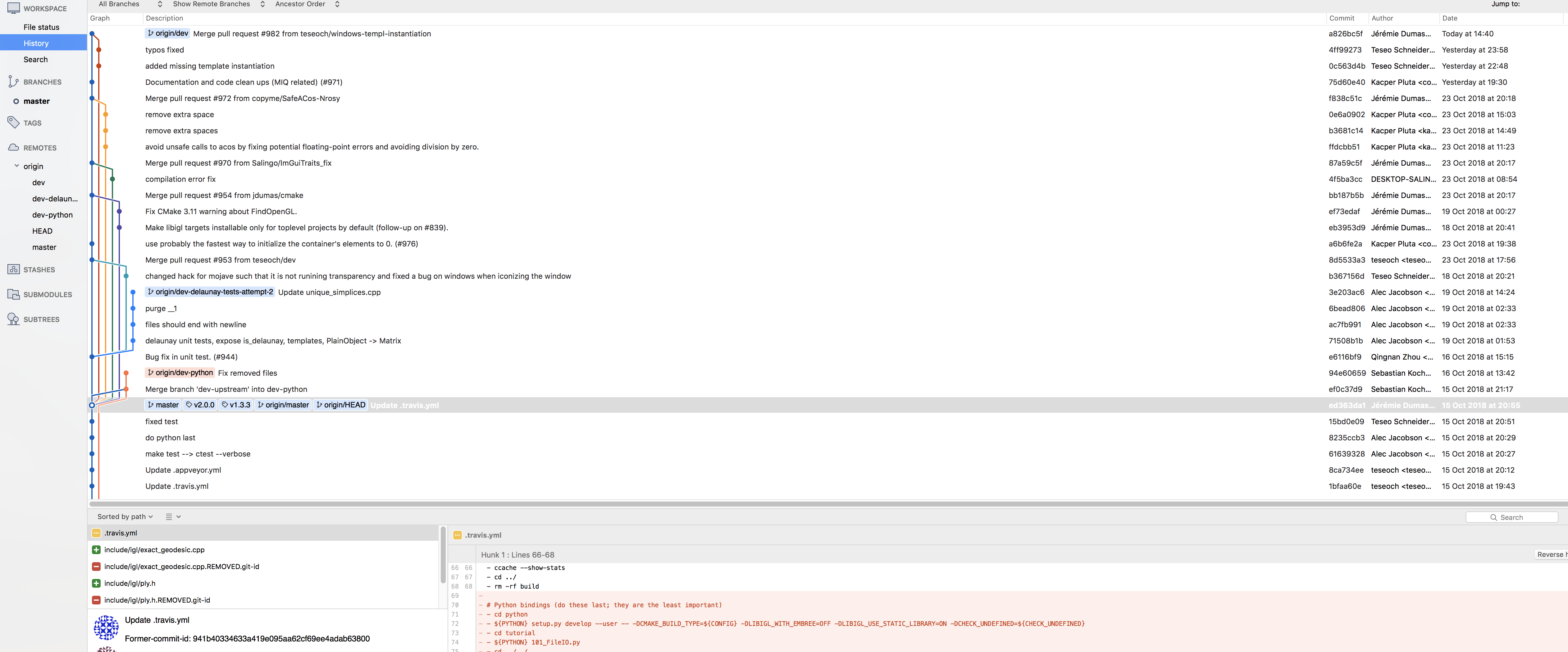This screenshot has width=1568, height=652.
Task: Click the red removed icon beside exact_geodesic.cpp.REMOVED.git-id
Action: coord(96,566)
